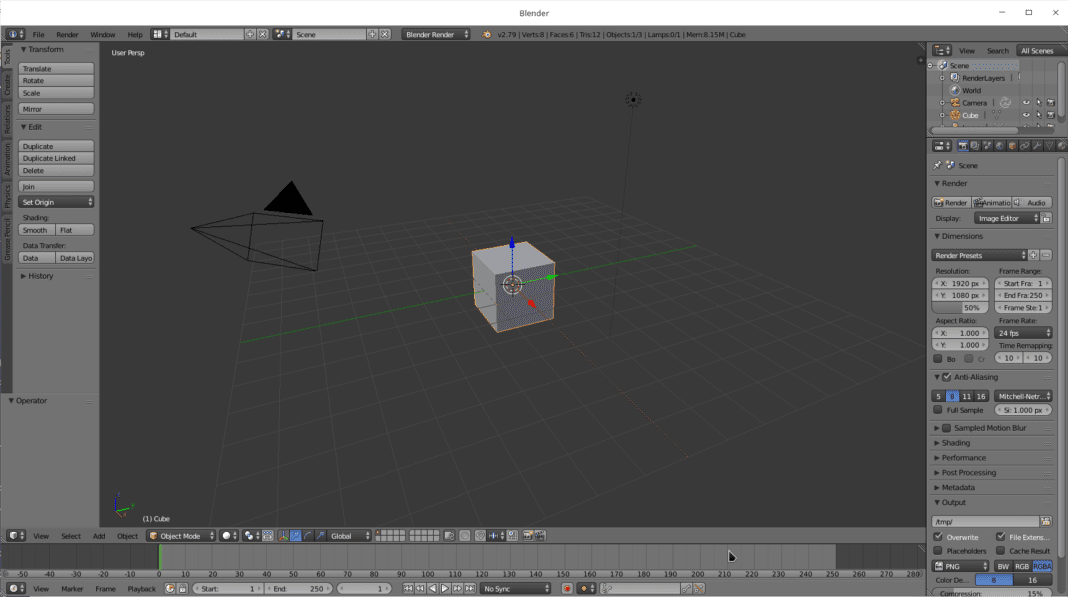Open the Add menu in viewport header

coord(99,536)
